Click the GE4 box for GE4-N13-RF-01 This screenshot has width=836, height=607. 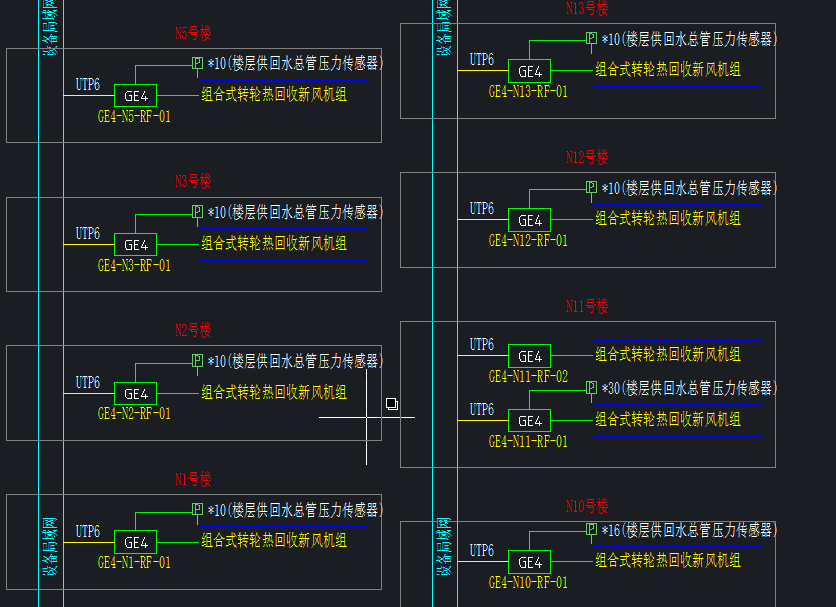[529, 71]
